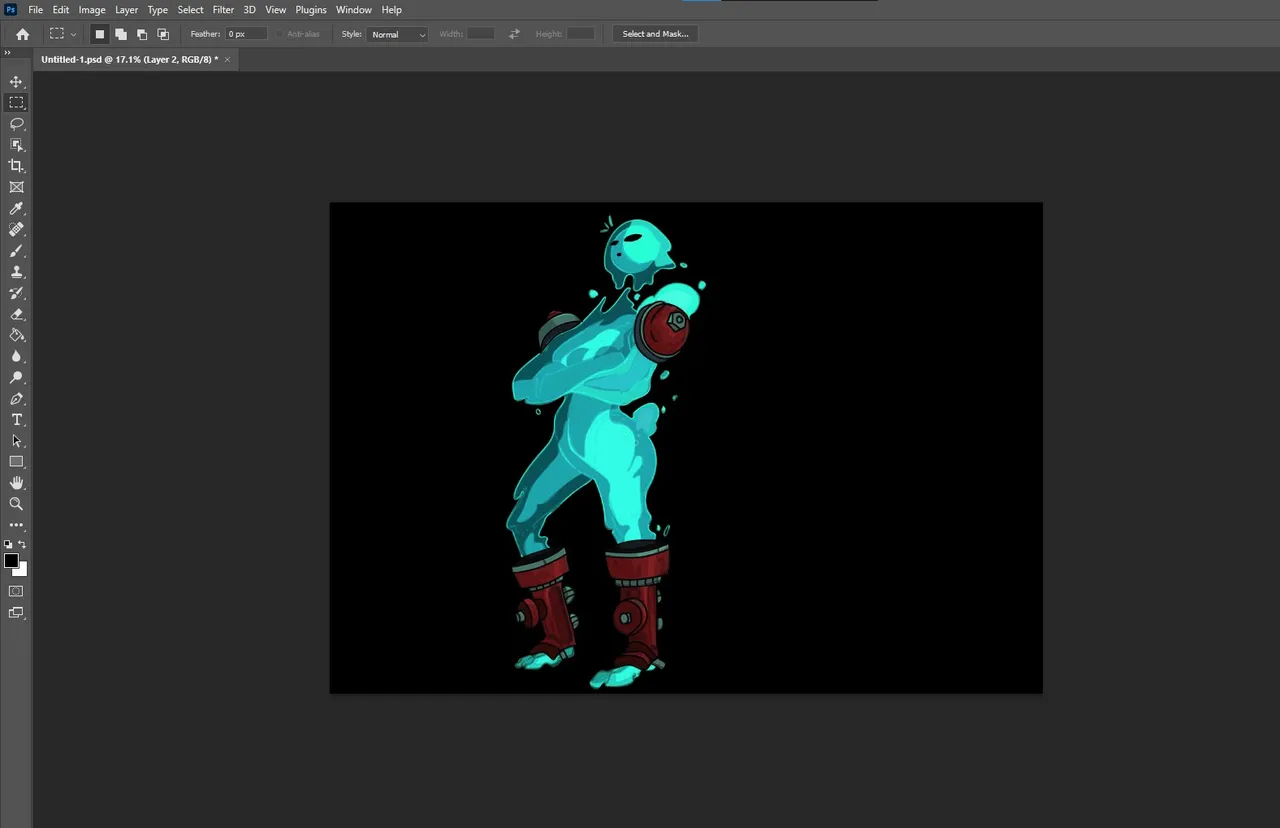Switch to the Untitled-1.psd document tab
The image size is (1280, 828).
(129, 59)
